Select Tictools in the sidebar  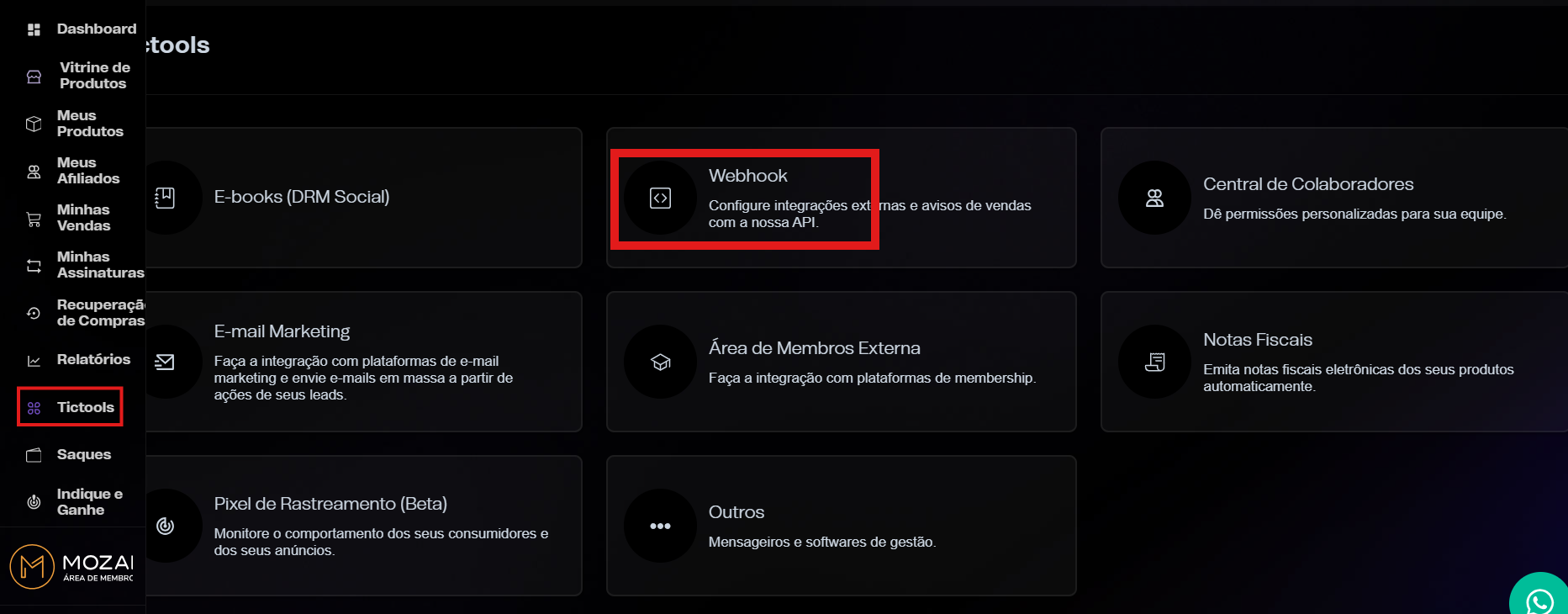coord(71,407)
